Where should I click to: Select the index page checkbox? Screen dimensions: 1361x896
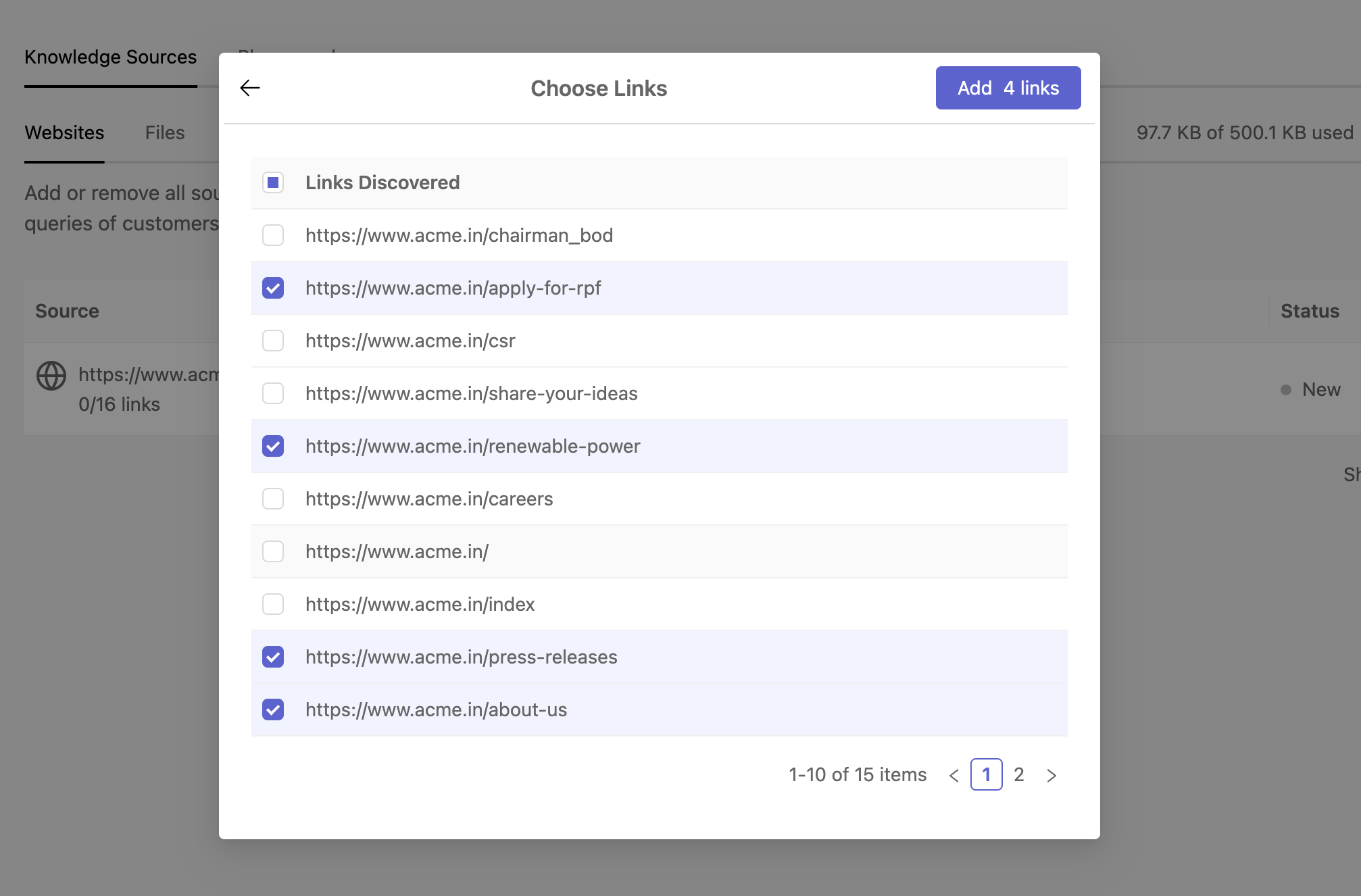(273, 604)
